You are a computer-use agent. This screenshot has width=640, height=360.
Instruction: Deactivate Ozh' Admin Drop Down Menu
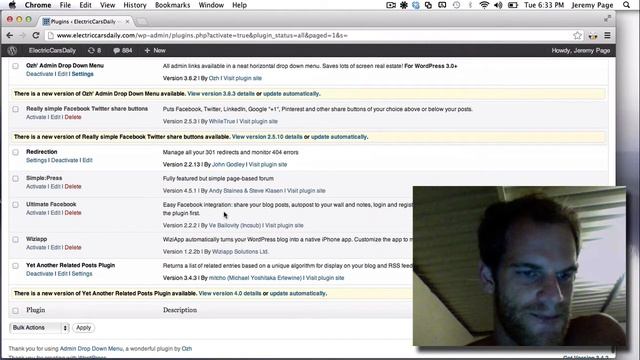[40, 74]
